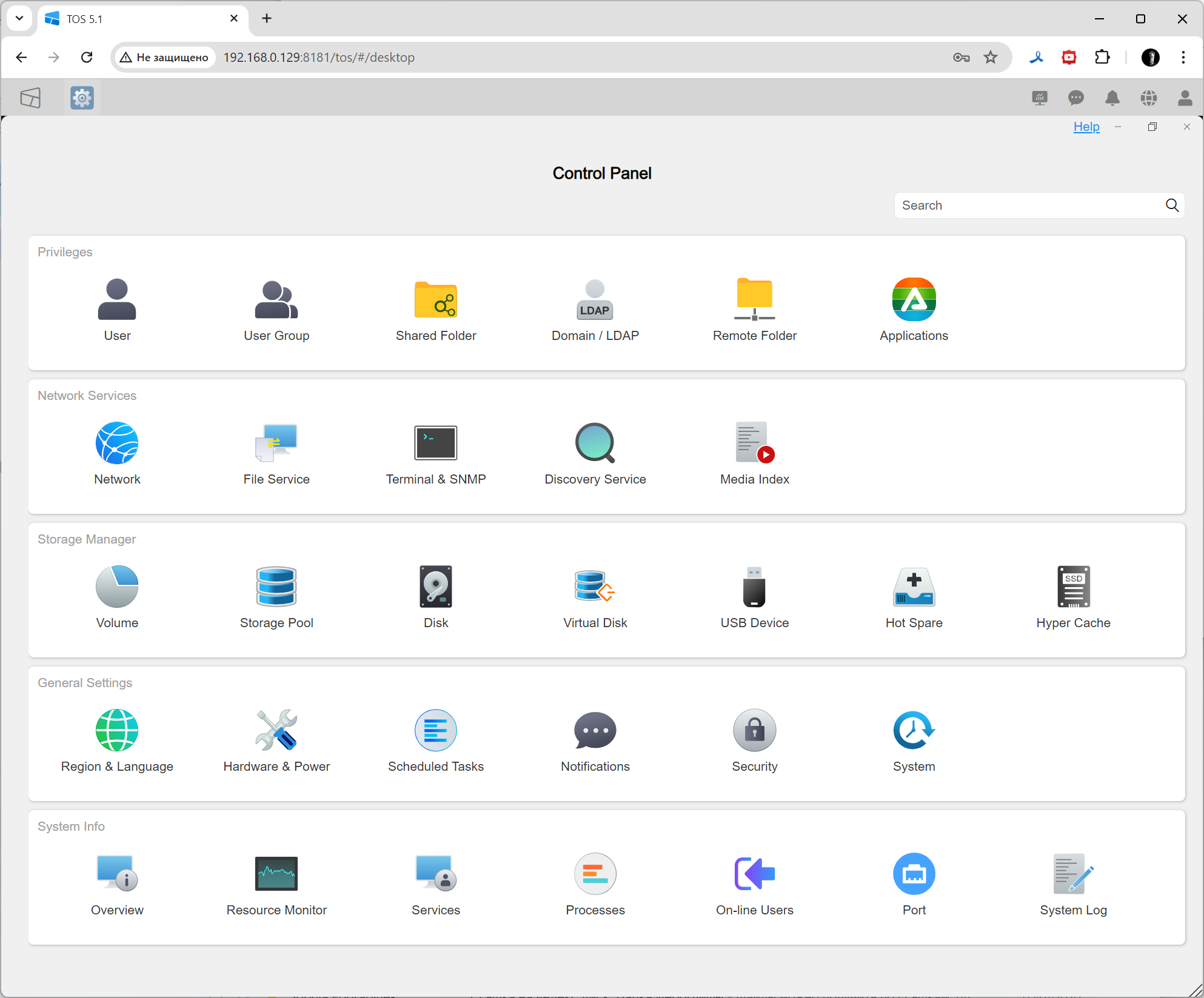Open the notifications bell in top bar
This screenshot has height=998, width=1204.
[x=1112, y=98]
